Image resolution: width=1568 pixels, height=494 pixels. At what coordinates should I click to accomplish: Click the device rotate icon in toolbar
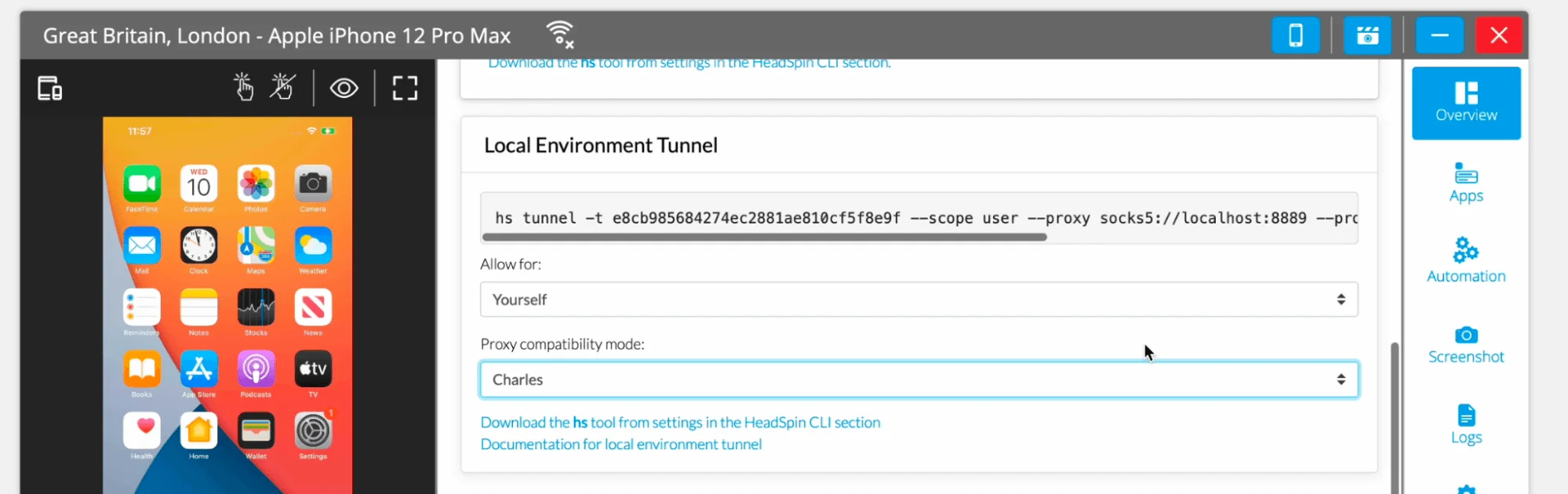(x=50, y=89)
